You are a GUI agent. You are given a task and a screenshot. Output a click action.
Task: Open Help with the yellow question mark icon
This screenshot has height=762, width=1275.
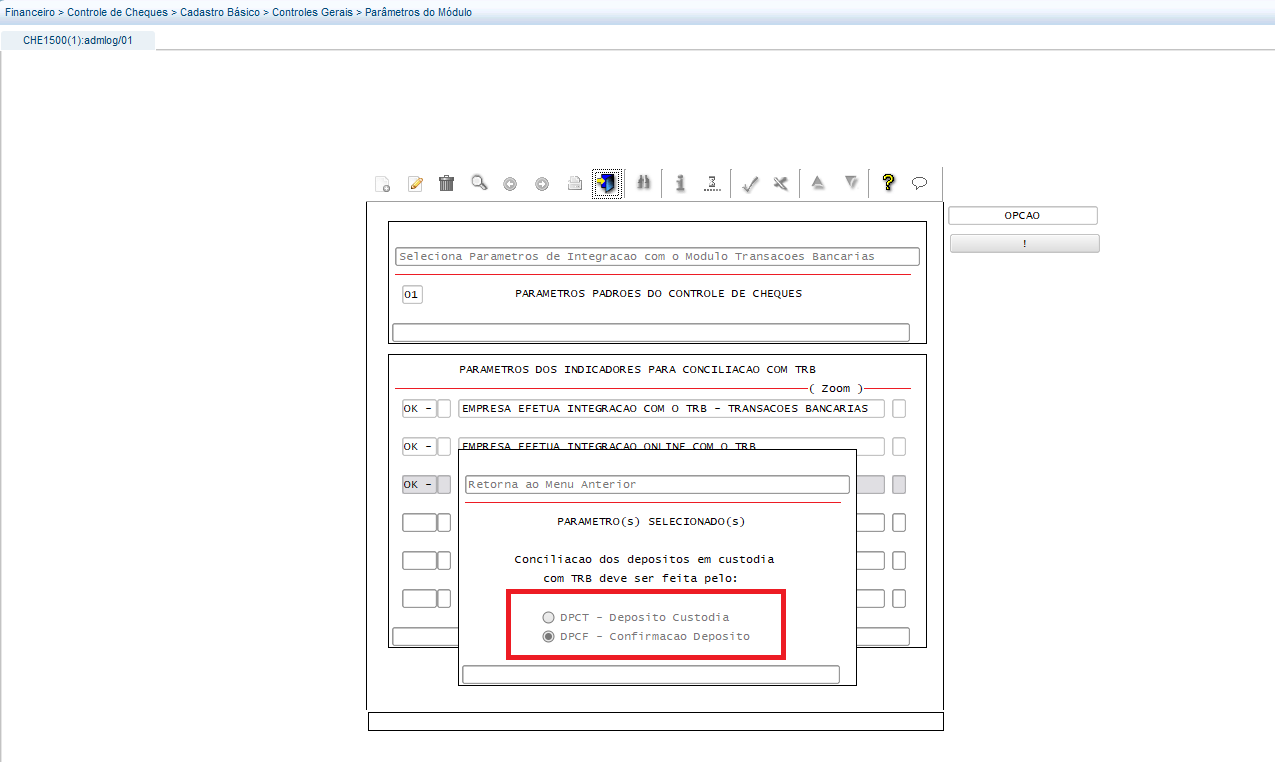pos(888,183)
